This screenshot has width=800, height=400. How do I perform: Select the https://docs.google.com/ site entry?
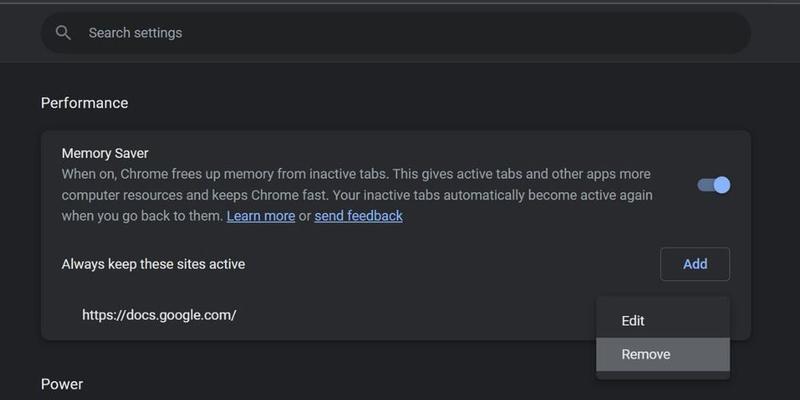pos(159,315)
